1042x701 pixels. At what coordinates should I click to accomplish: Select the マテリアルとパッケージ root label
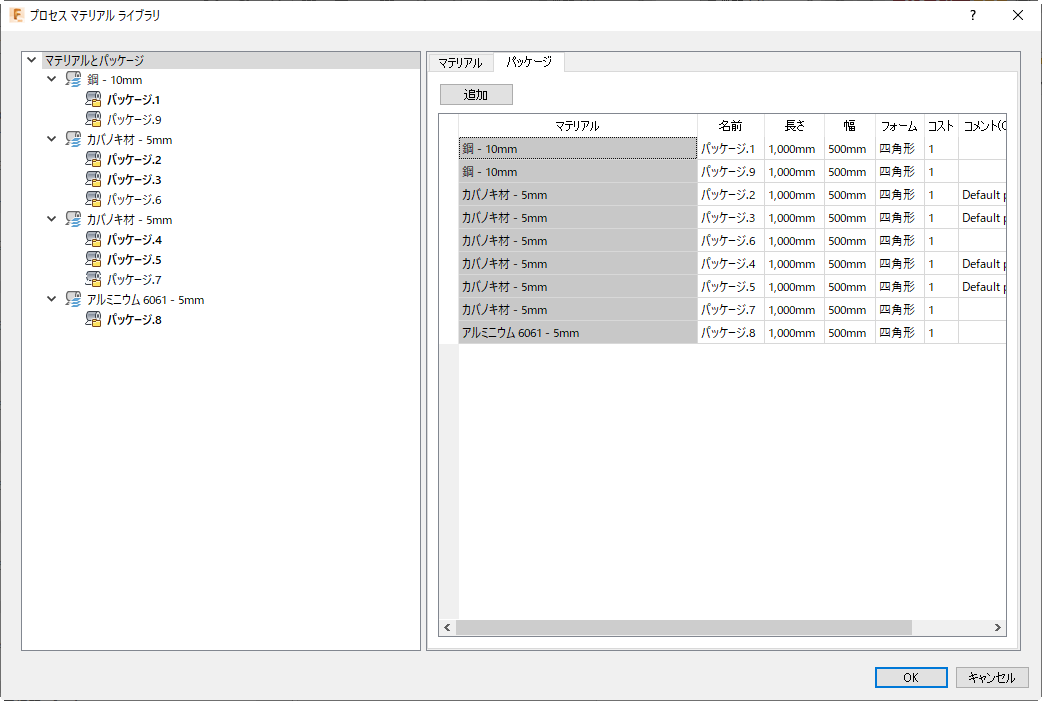coord(94,60)
